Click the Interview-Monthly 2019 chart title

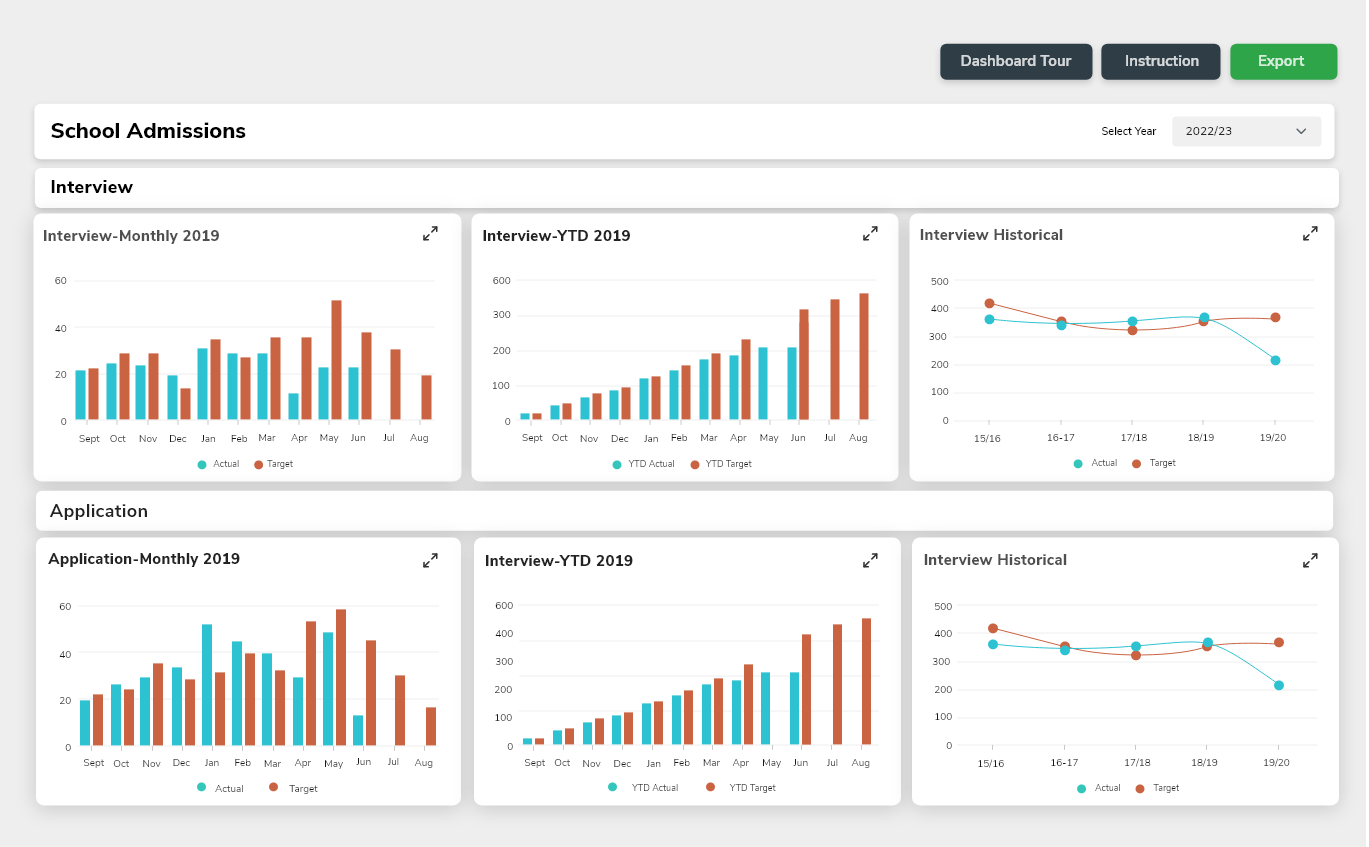click(131, 236)
